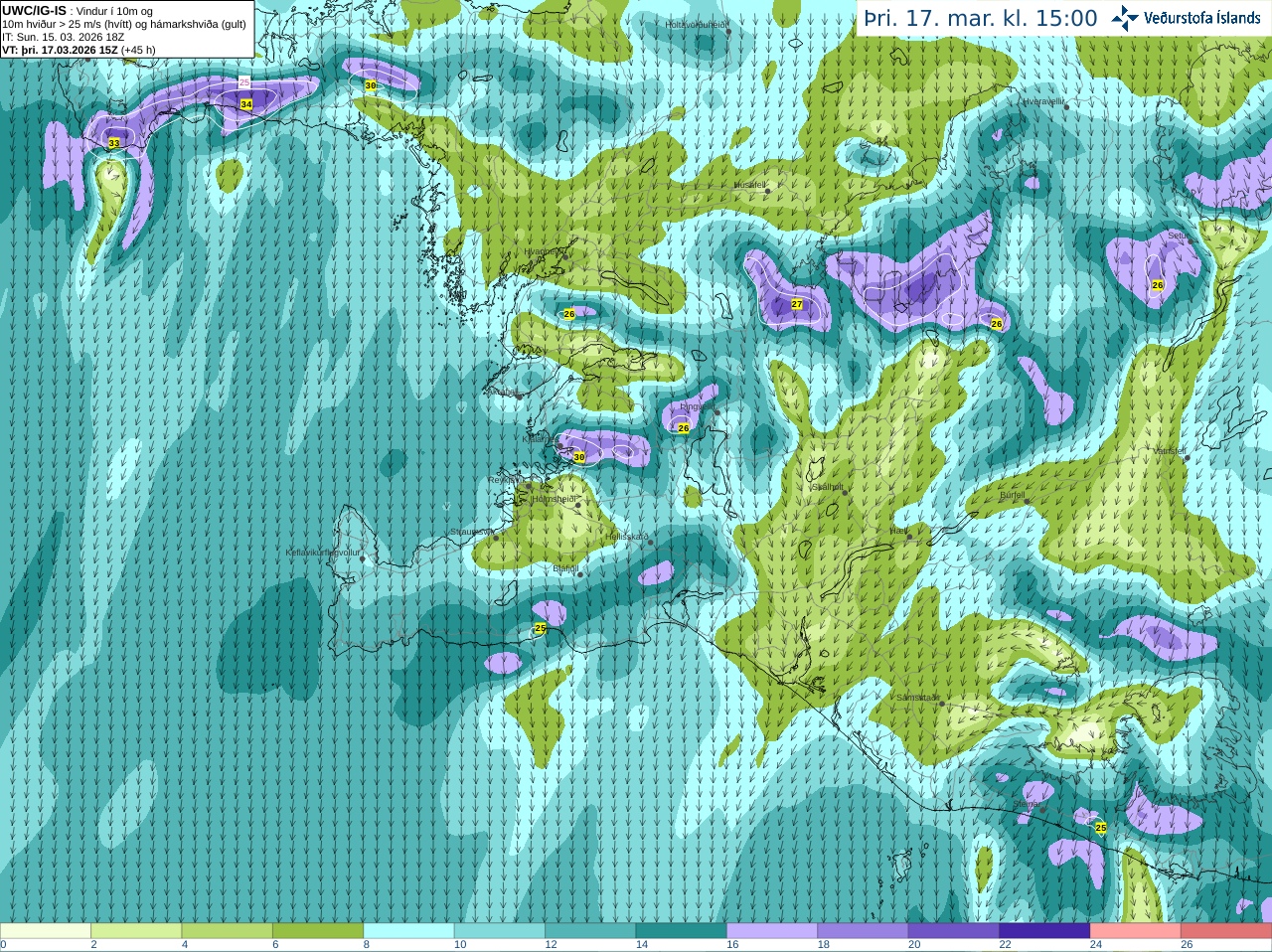This screenshot has height=952, width=1272.
Task: Click the Hveravellir station label
Action: pyautogui.click(x=1043, y=101)
